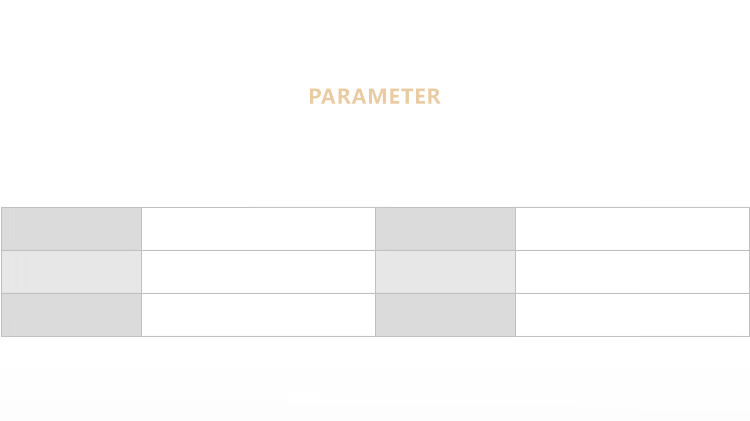The width and height of the screenshot is (750, 421).
Task: Click the horizontal line between middle and bottom rows
Action: click(300, 293)
